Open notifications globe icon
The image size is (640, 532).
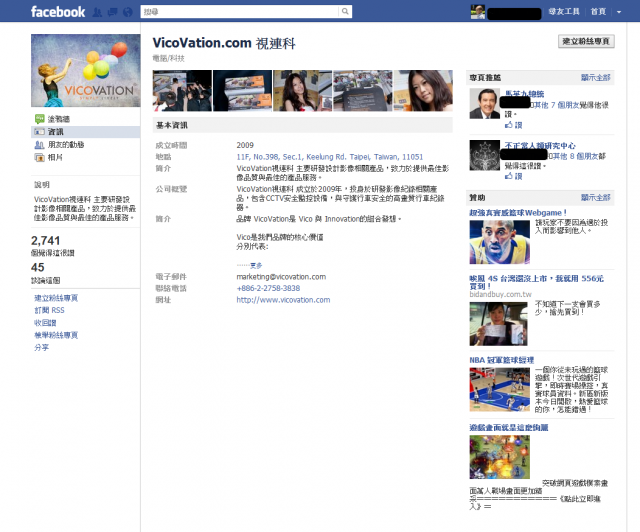click(x=128, y=12)
